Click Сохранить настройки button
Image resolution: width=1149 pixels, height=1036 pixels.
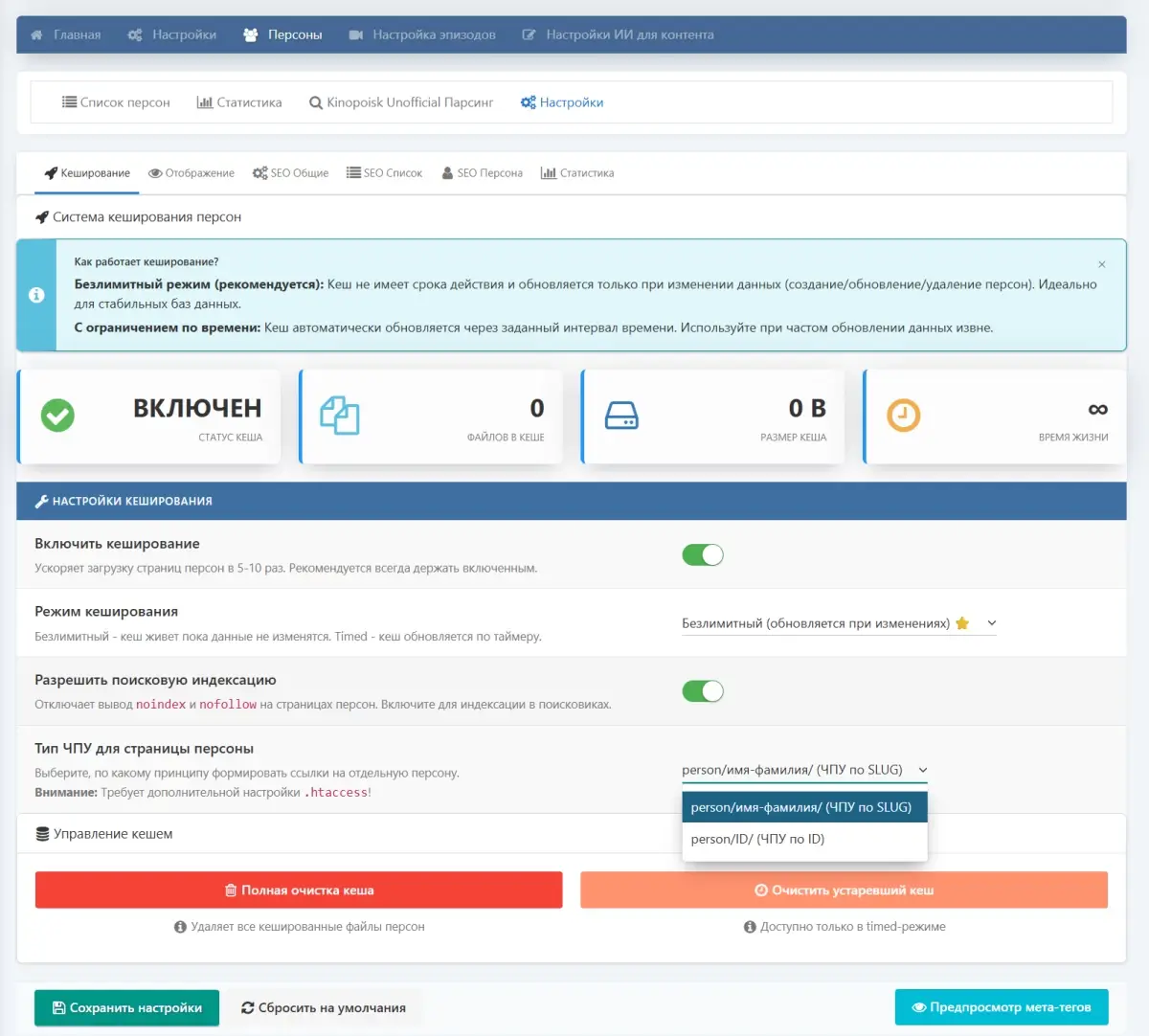[126, 1007]
